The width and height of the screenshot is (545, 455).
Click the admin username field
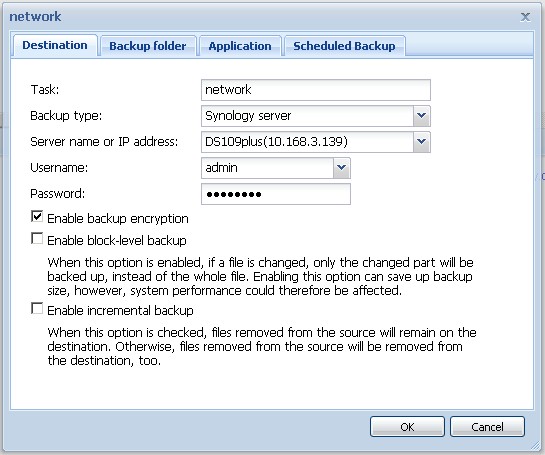tap(267, 168)
